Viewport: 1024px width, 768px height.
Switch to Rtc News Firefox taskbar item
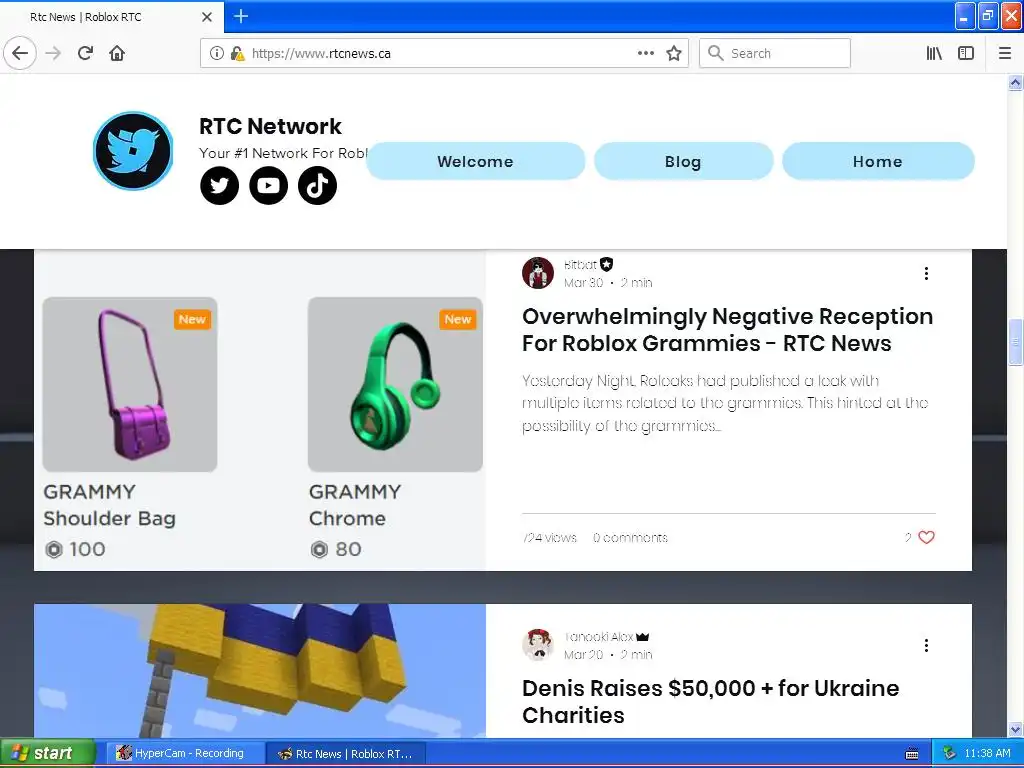coord(347,753)
